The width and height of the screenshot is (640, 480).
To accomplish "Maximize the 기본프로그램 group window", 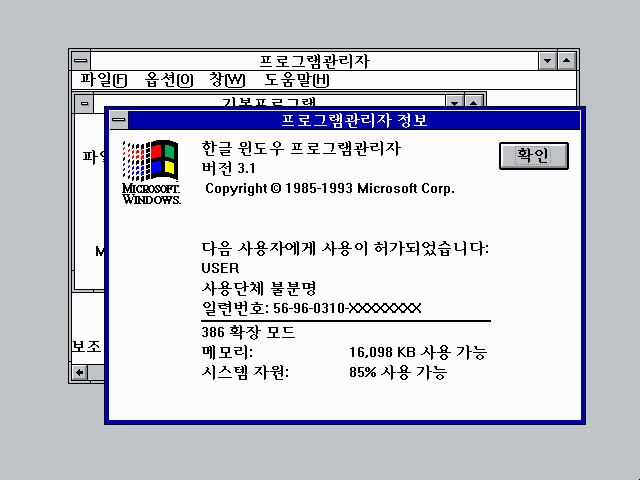I will pyautogui.click(x=473, y=101).
